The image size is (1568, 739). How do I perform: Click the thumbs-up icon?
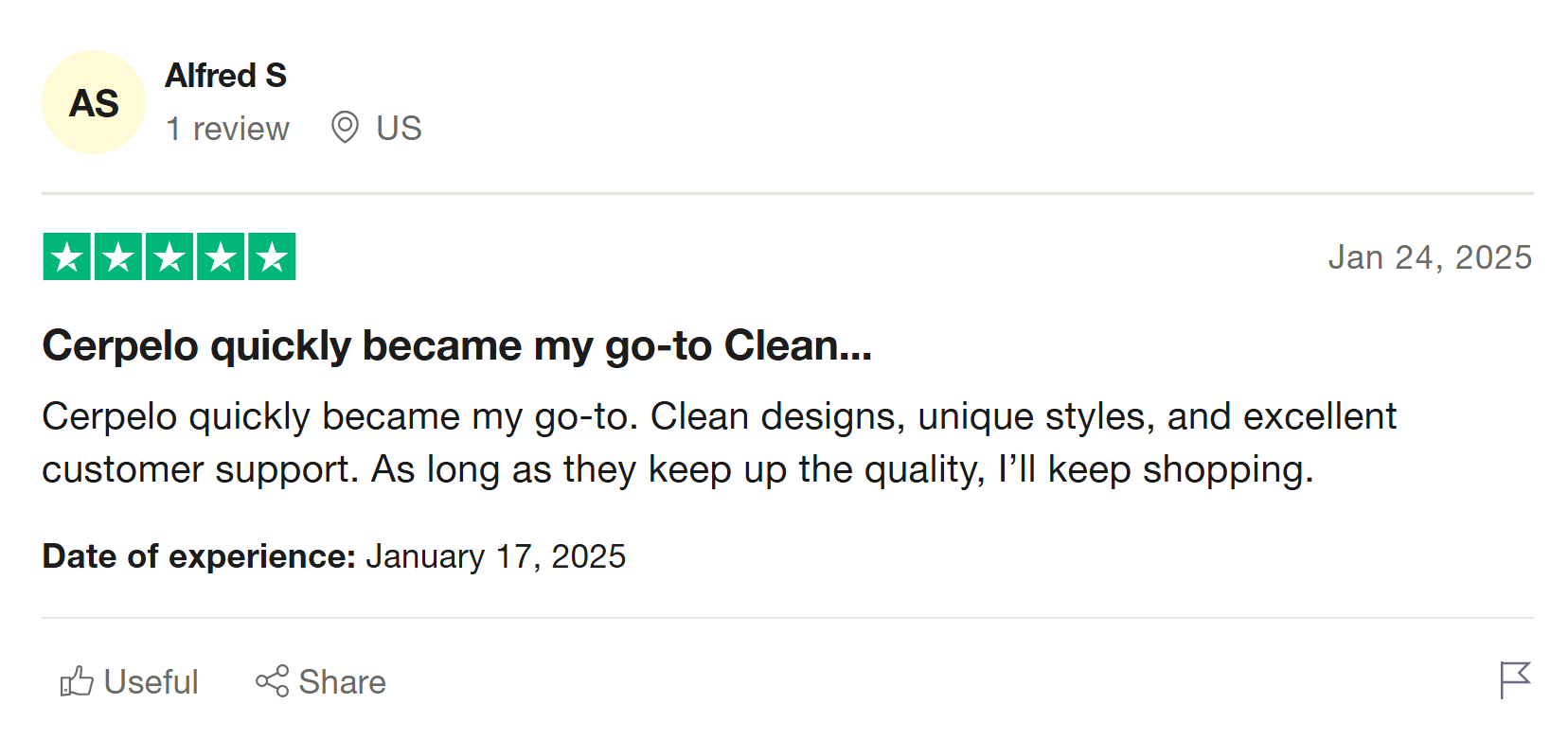77,681
